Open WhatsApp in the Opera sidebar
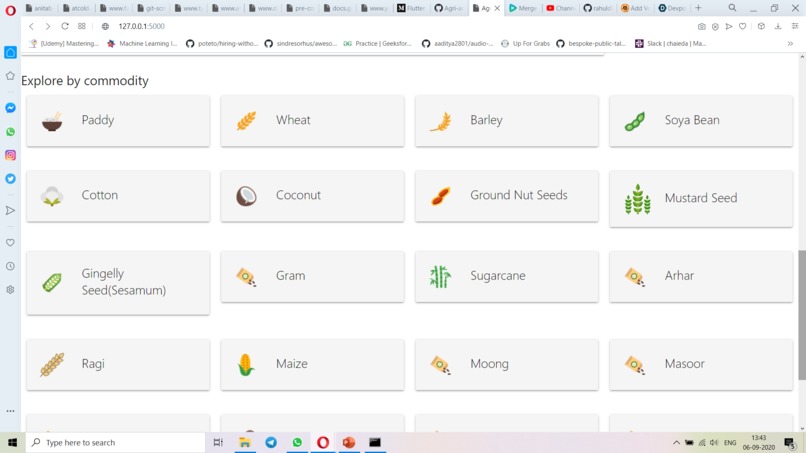Screen dimensions: 806x453 (x=10, y=132)
